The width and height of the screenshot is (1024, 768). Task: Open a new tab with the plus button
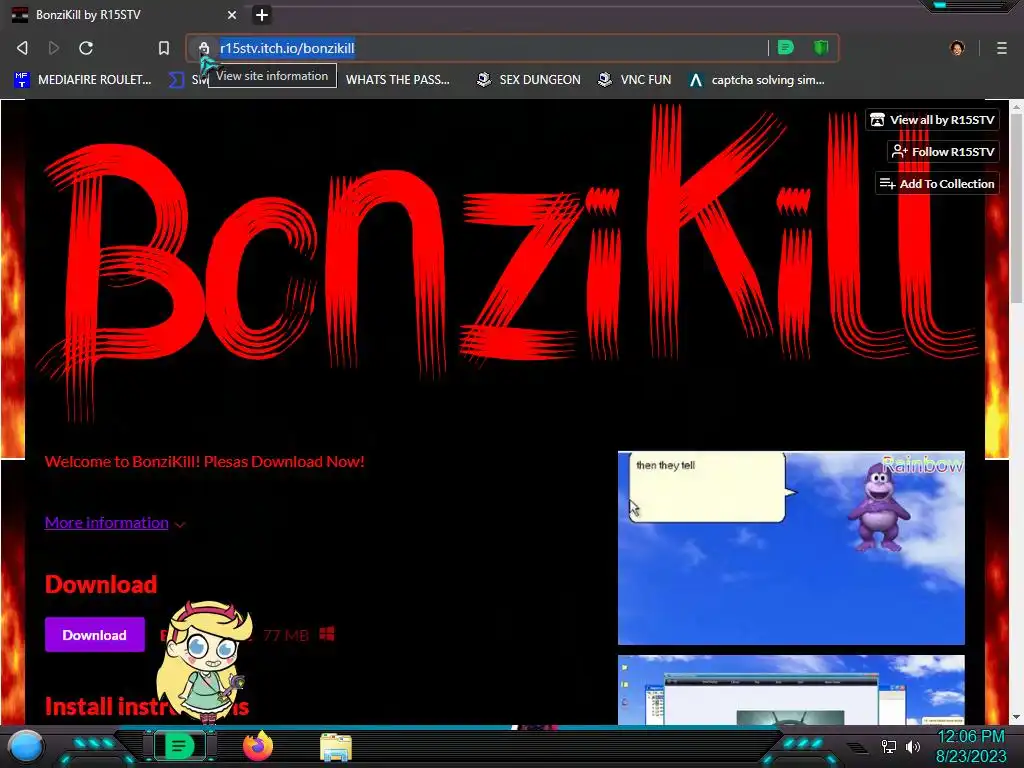[262, 14]
